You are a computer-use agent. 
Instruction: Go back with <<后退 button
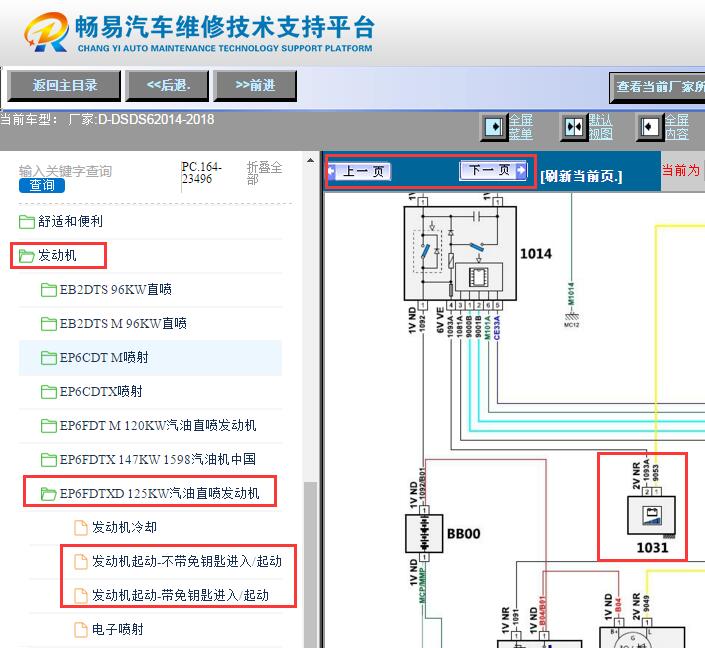point(168,85)
